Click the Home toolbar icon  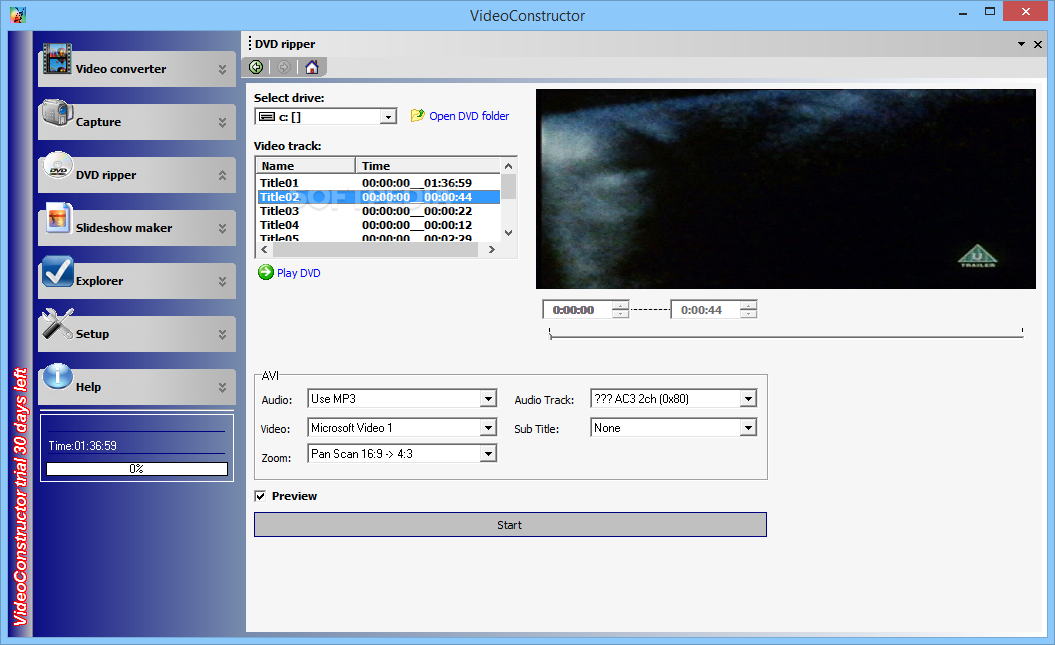click(312, 67)
